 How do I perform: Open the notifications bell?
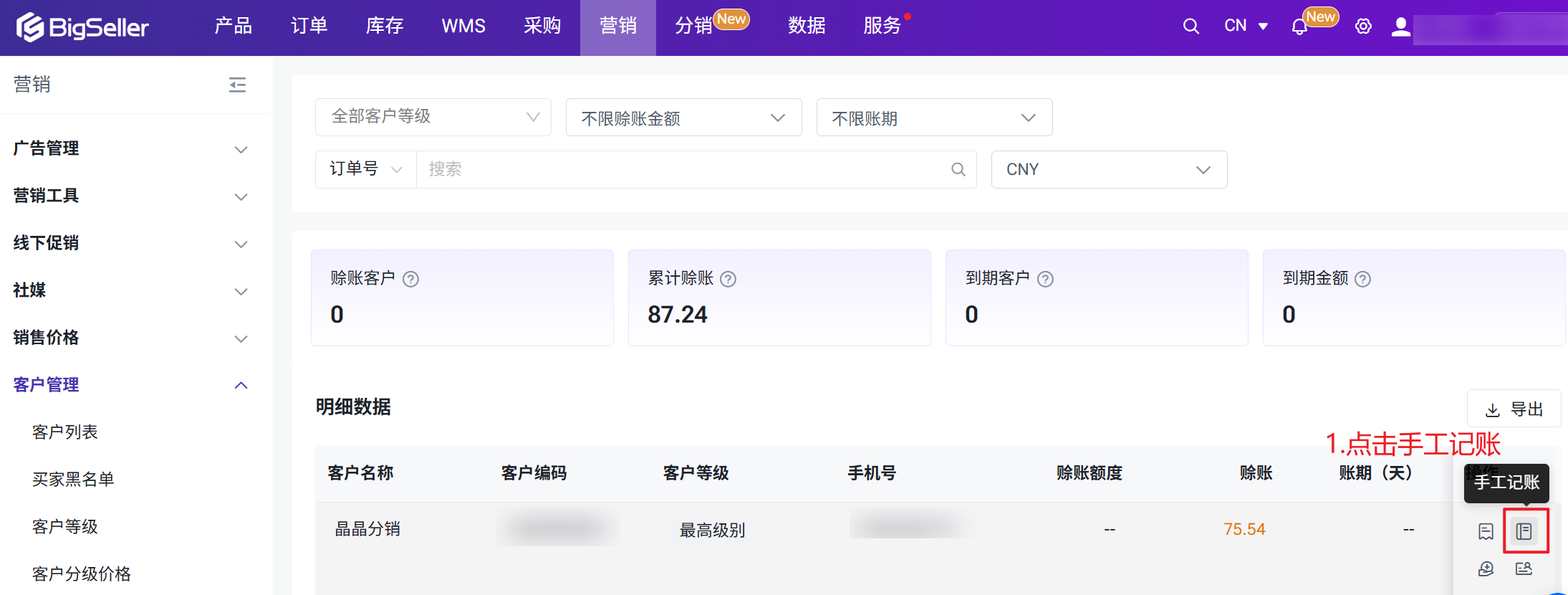click(x=1299, y=27)
